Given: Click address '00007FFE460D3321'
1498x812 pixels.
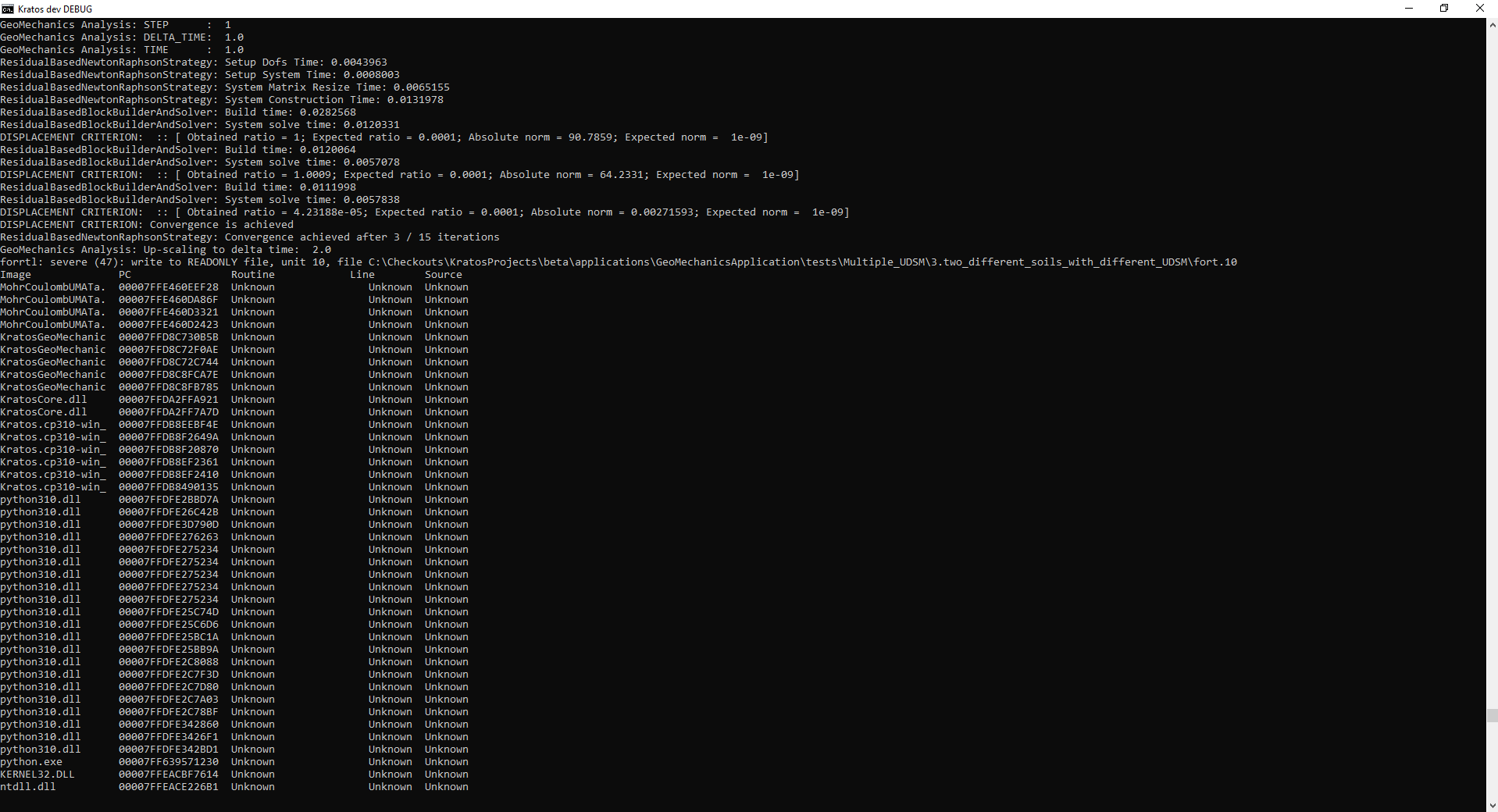Looking at the screenshot, I should pos(169,312).
